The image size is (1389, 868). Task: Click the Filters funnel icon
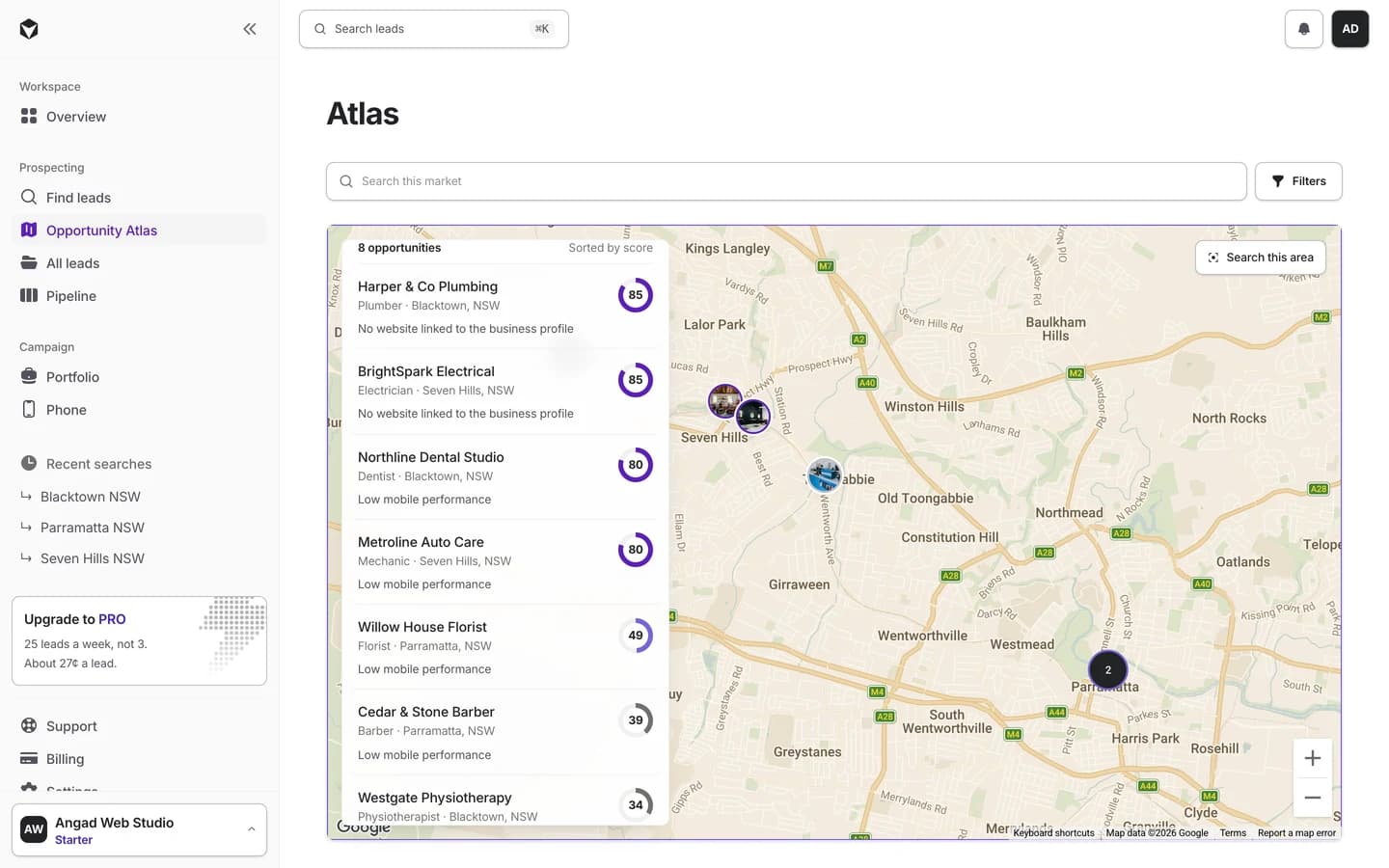pos(1277,181)
